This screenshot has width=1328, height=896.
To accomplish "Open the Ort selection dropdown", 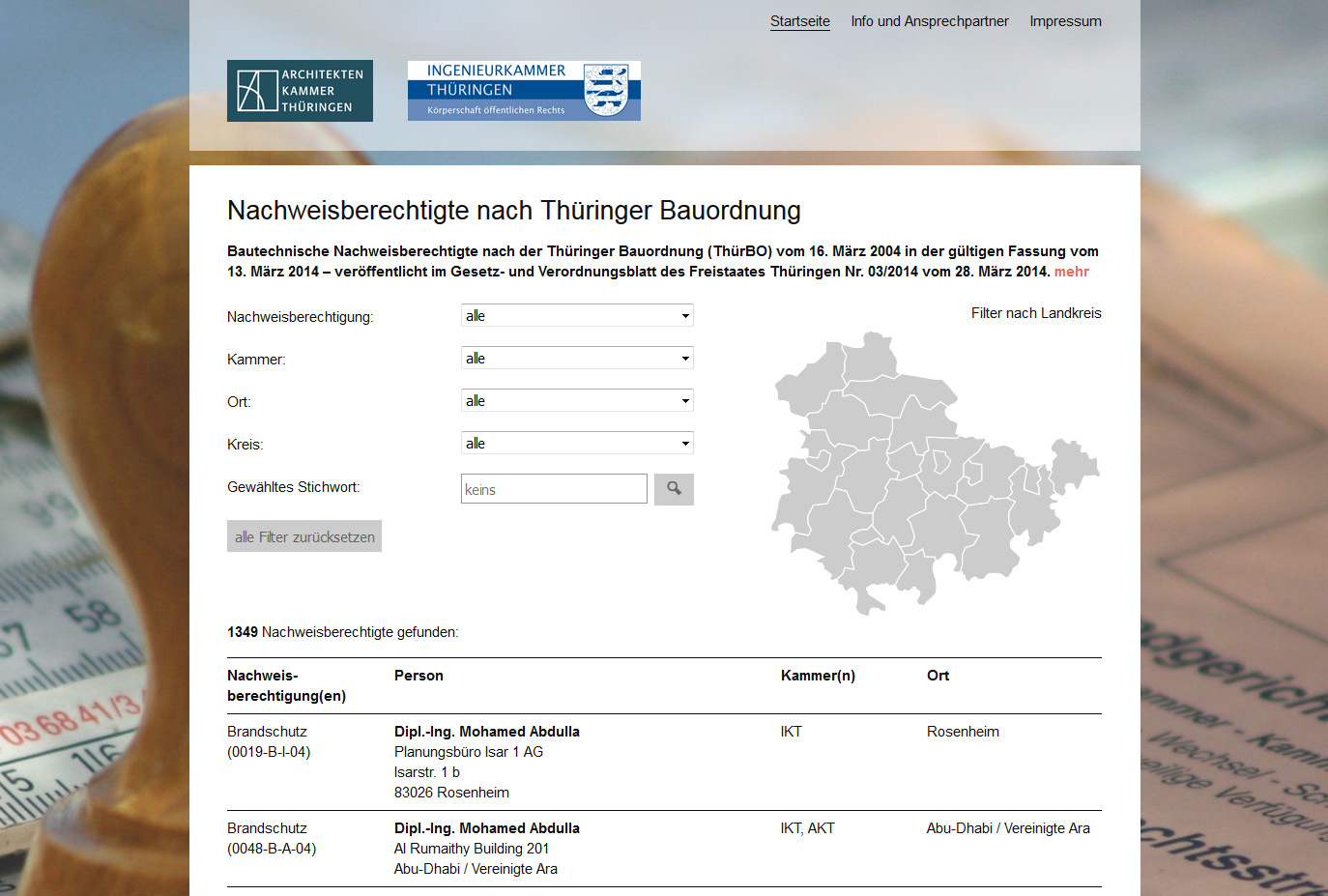I will [x=577, y=401].
